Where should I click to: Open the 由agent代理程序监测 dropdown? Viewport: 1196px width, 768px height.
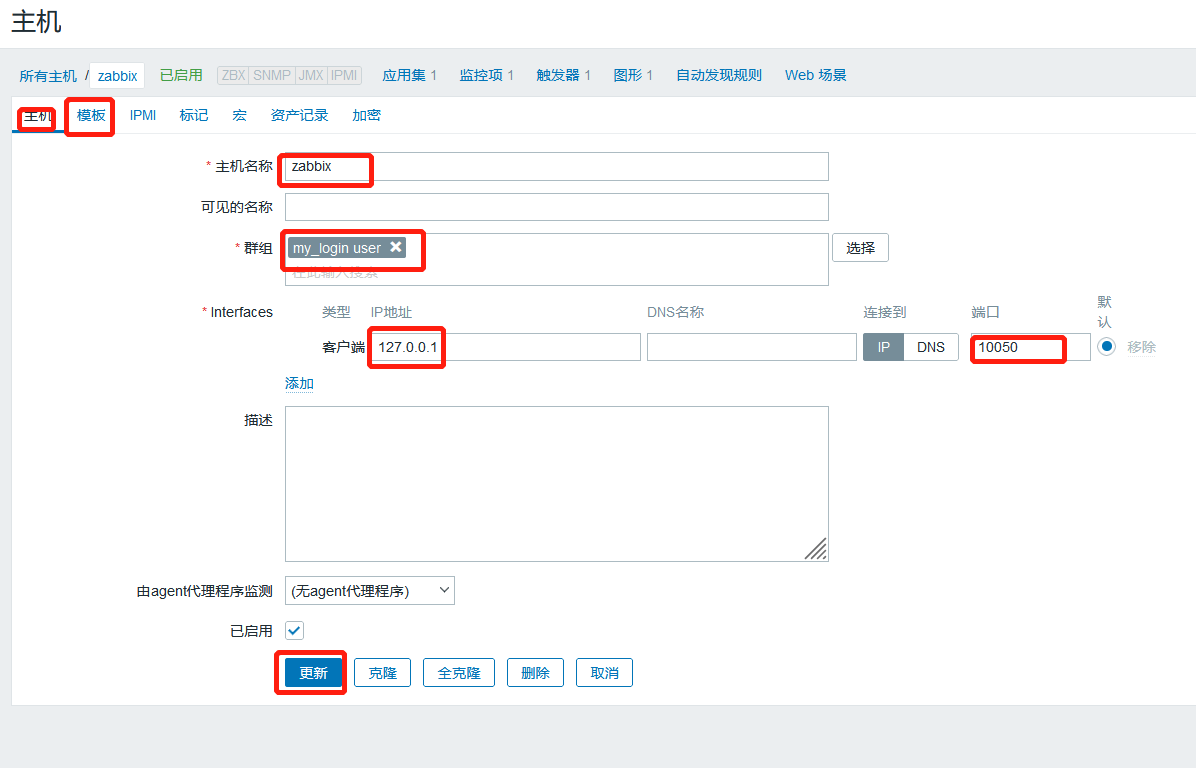pyautogui.click(x=370, y=590)
